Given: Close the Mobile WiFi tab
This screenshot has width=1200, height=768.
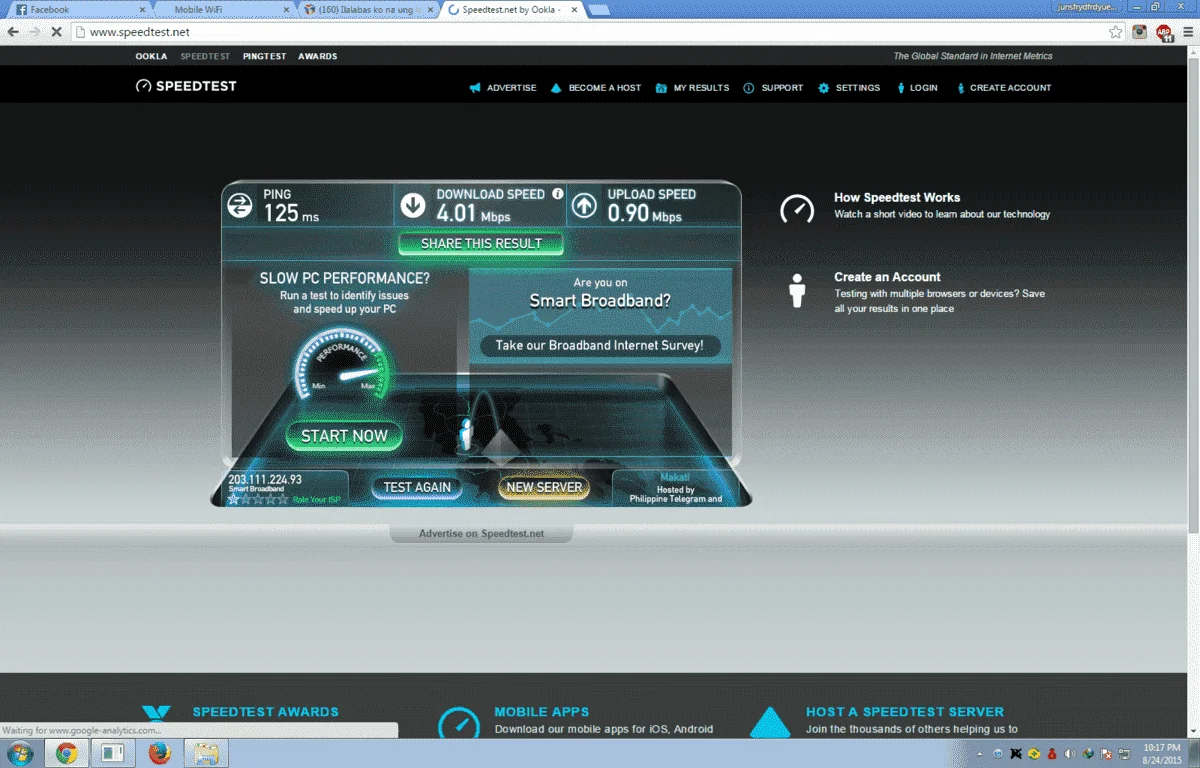Looking at the screenshot, I should point(285,9).
